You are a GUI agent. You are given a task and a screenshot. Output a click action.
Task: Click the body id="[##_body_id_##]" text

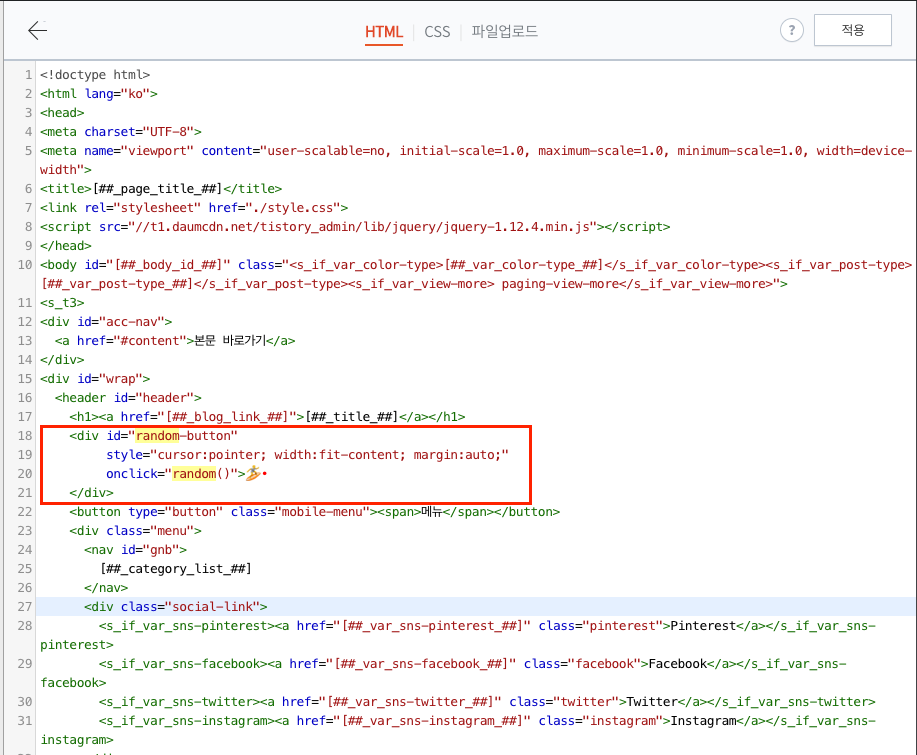click(135, 265)
